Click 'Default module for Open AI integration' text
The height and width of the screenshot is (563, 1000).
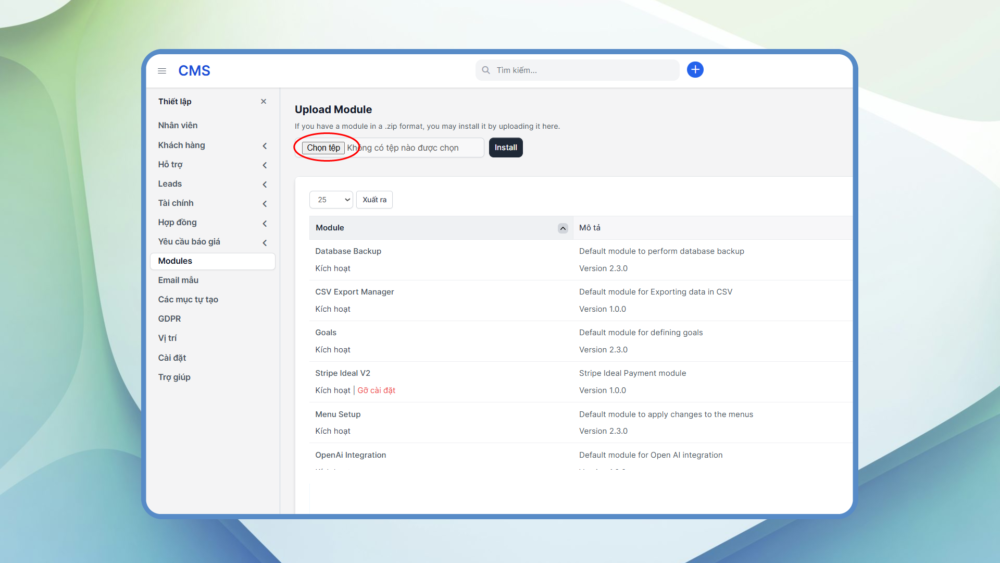pos(651,455)
